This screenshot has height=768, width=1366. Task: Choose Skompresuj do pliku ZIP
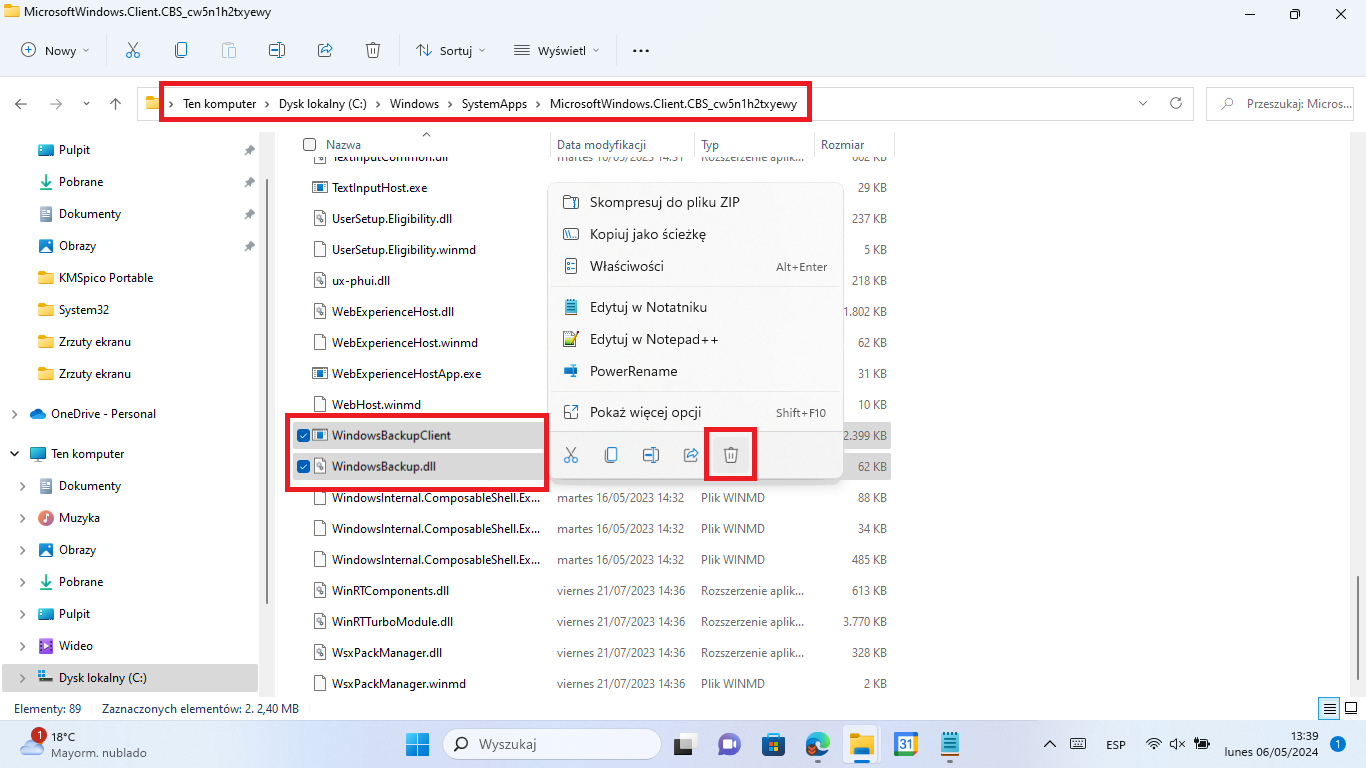pos(695,202)
